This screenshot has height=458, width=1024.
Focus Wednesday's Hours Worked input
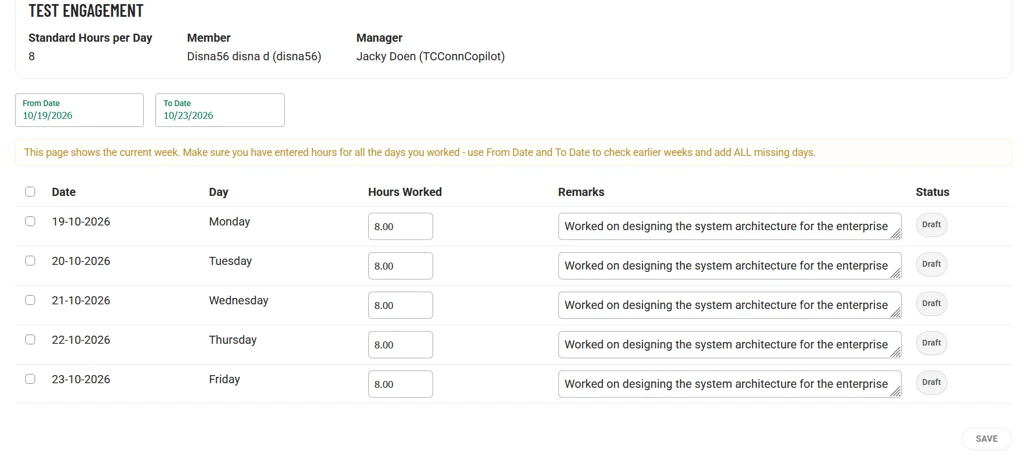coord(400,305)
